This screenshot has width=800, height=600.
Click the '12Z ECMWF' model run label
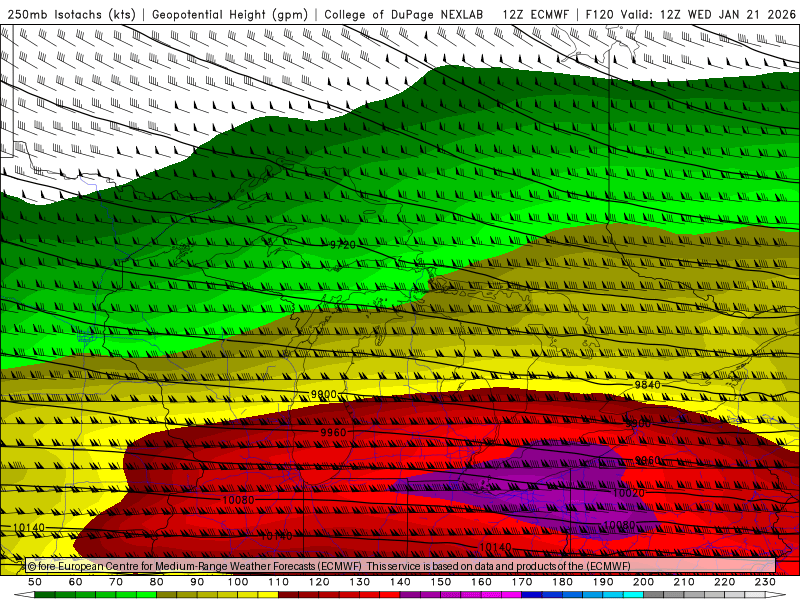tap(536, 14)
